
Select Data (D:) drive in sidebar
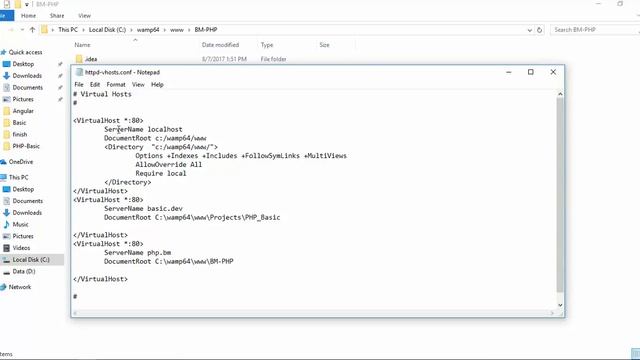tap(24, 271)
